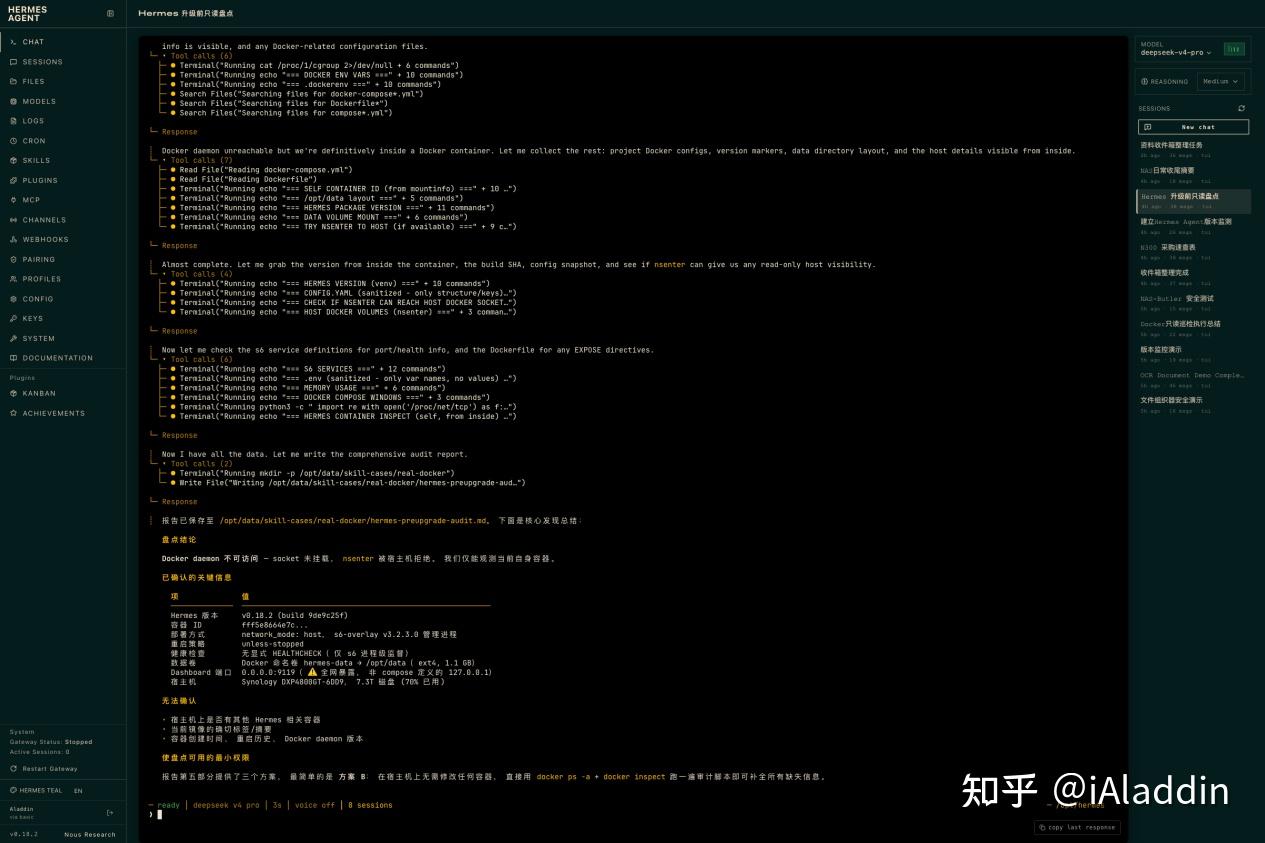Open the Models chip icon
Viewport: 1265px width, 843px height.
(x=13, y=101)
